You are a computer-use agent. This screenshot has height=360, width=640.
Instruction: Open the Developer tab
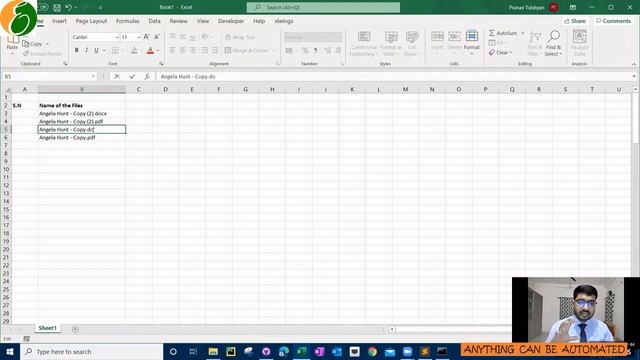[x=231, y=21]
